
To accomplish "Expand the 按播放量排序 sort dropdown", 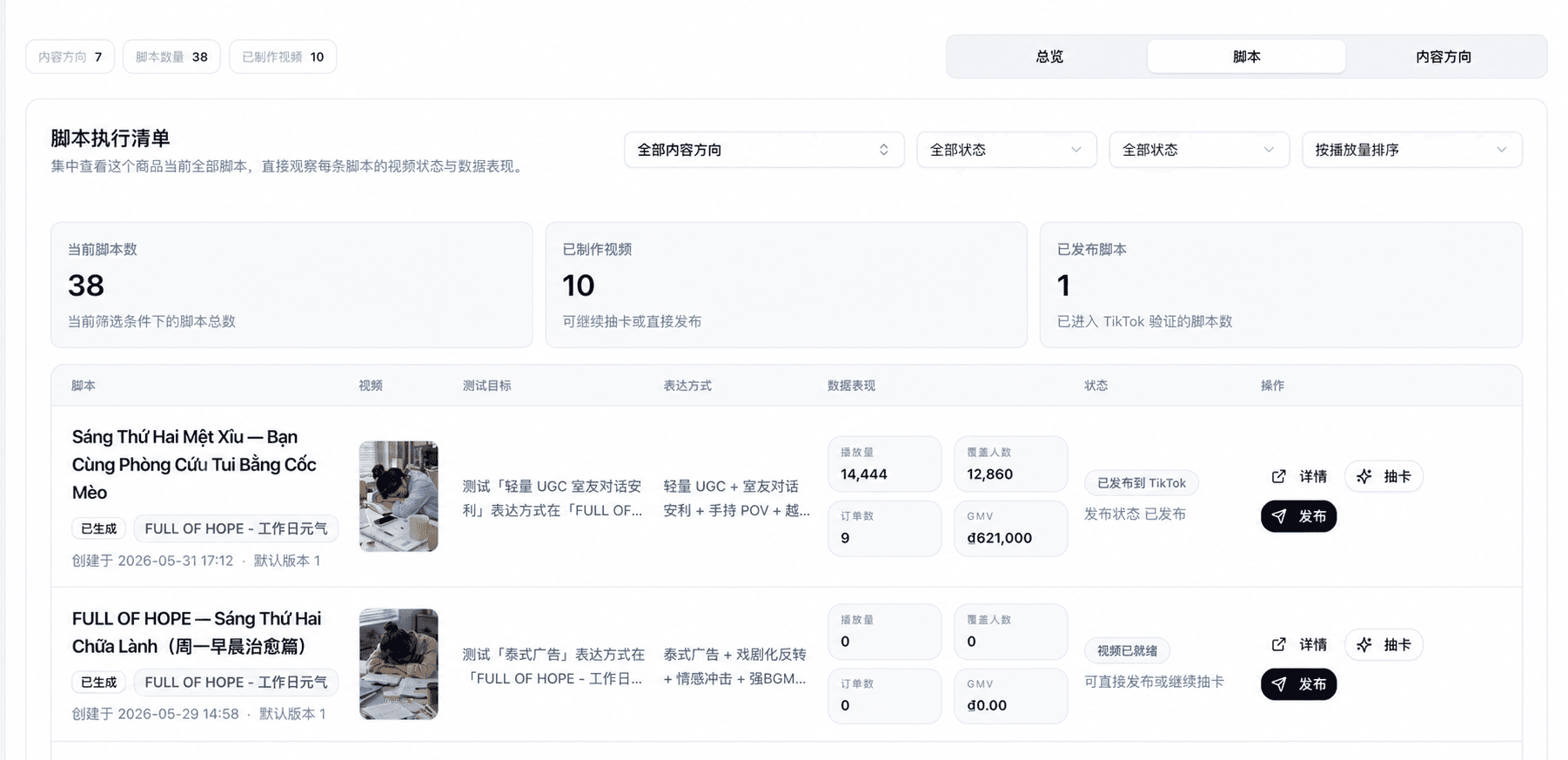I will click(1411, 150).
